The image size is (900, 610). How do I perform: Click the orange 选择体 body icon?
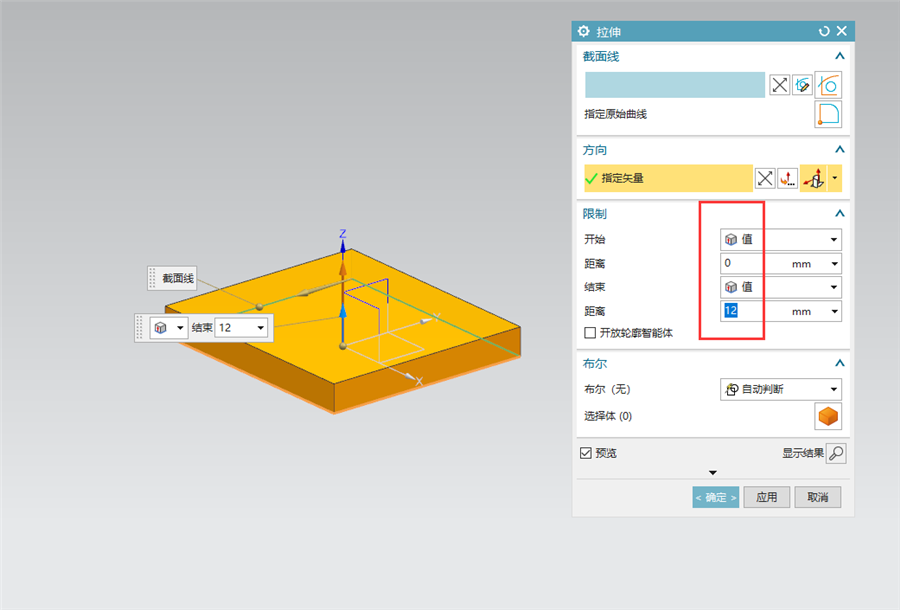[x=828, y=416]
